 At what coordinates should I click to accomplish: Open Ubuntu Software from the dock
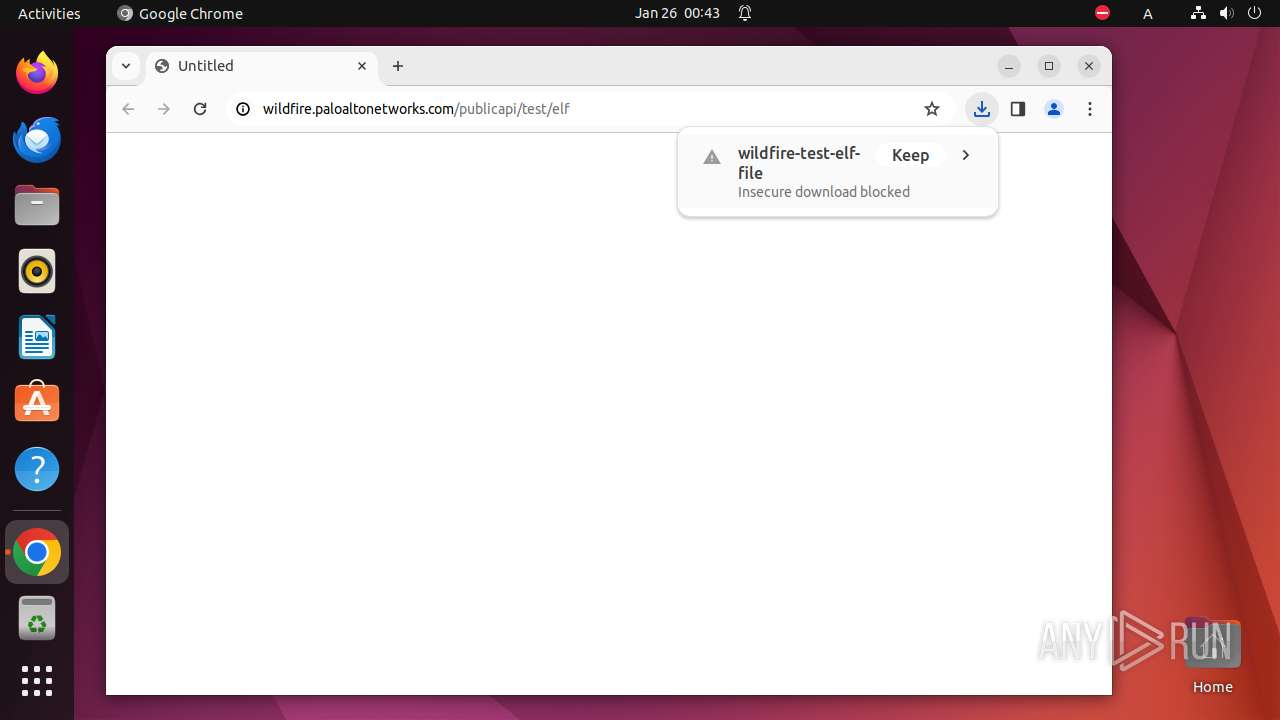click(37, 403)
